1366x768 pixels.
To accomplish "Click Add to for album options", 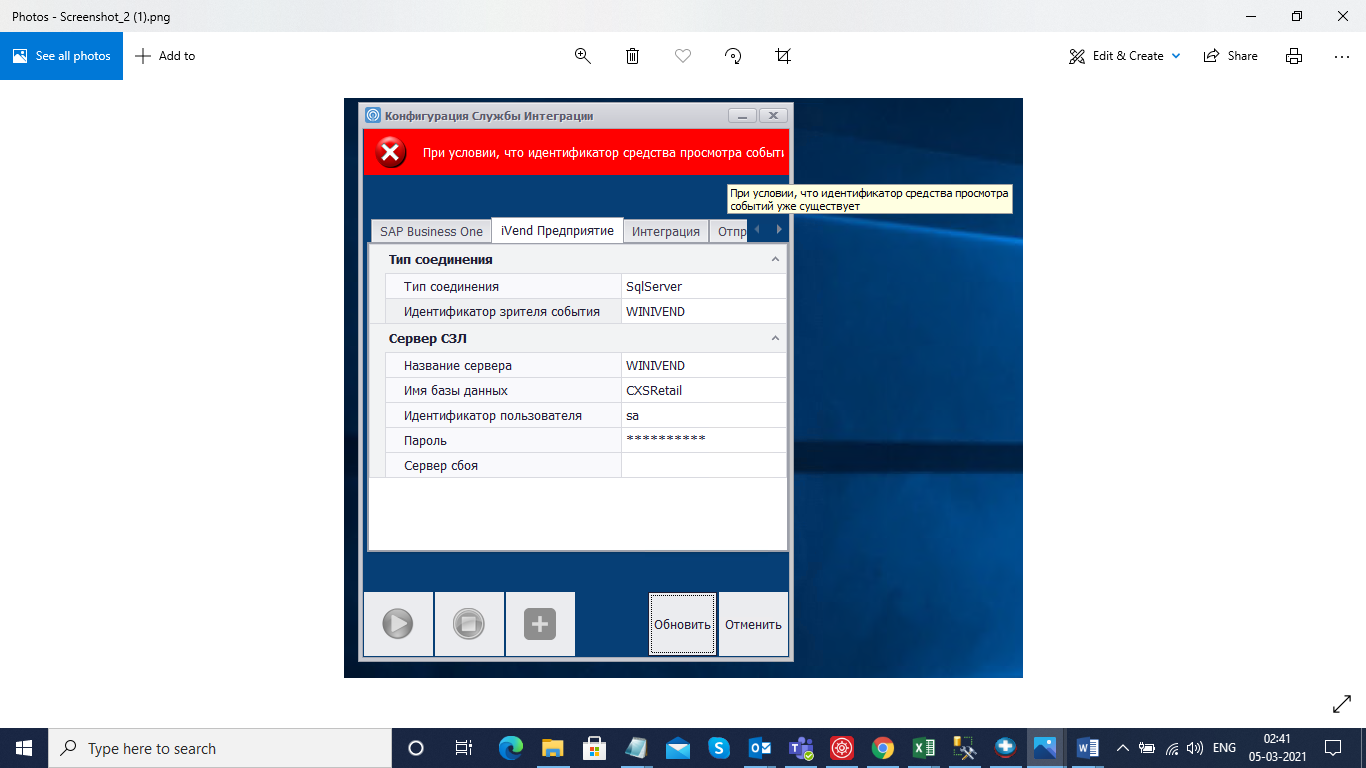I will click(x=166, y=56).
